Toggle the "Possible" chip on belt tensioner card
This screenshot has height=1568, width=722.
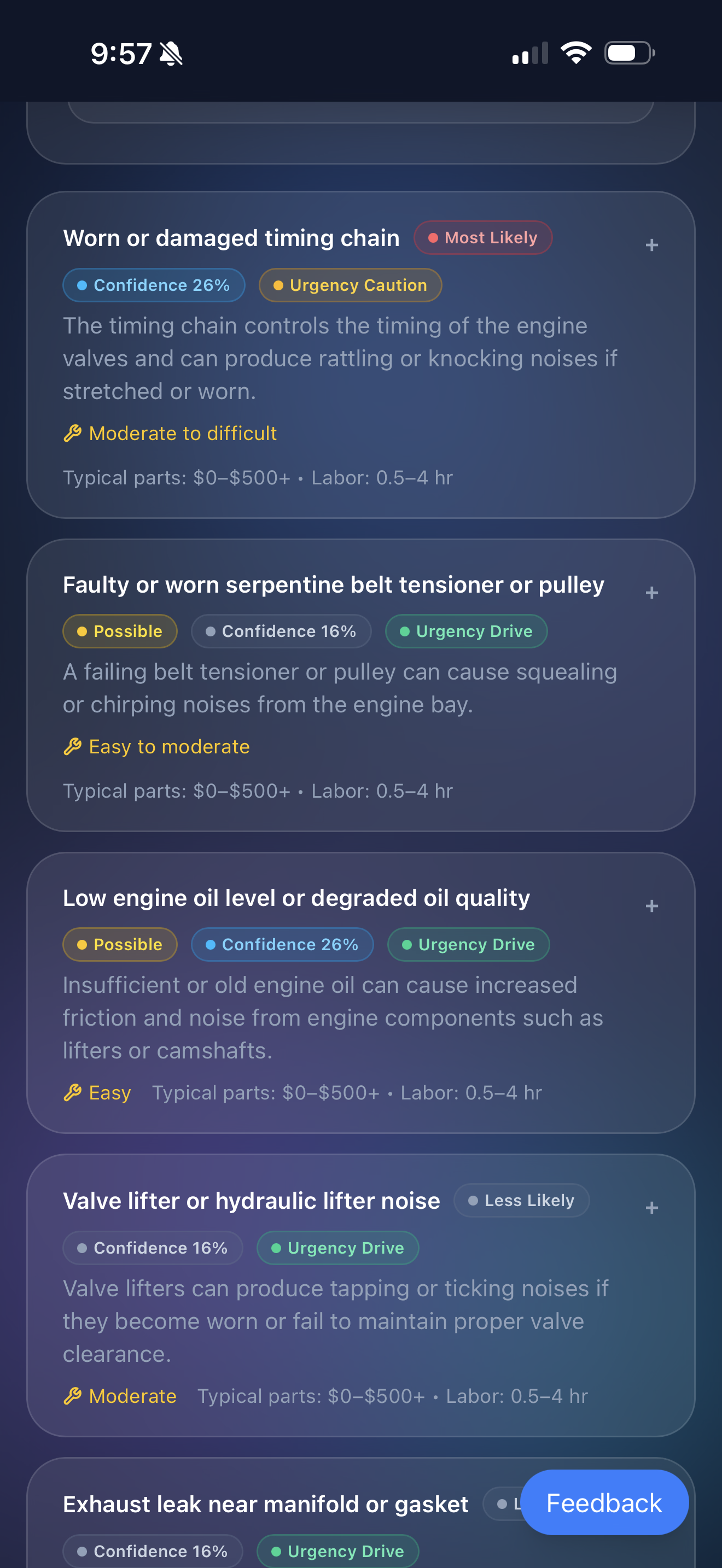pos(119,631)
